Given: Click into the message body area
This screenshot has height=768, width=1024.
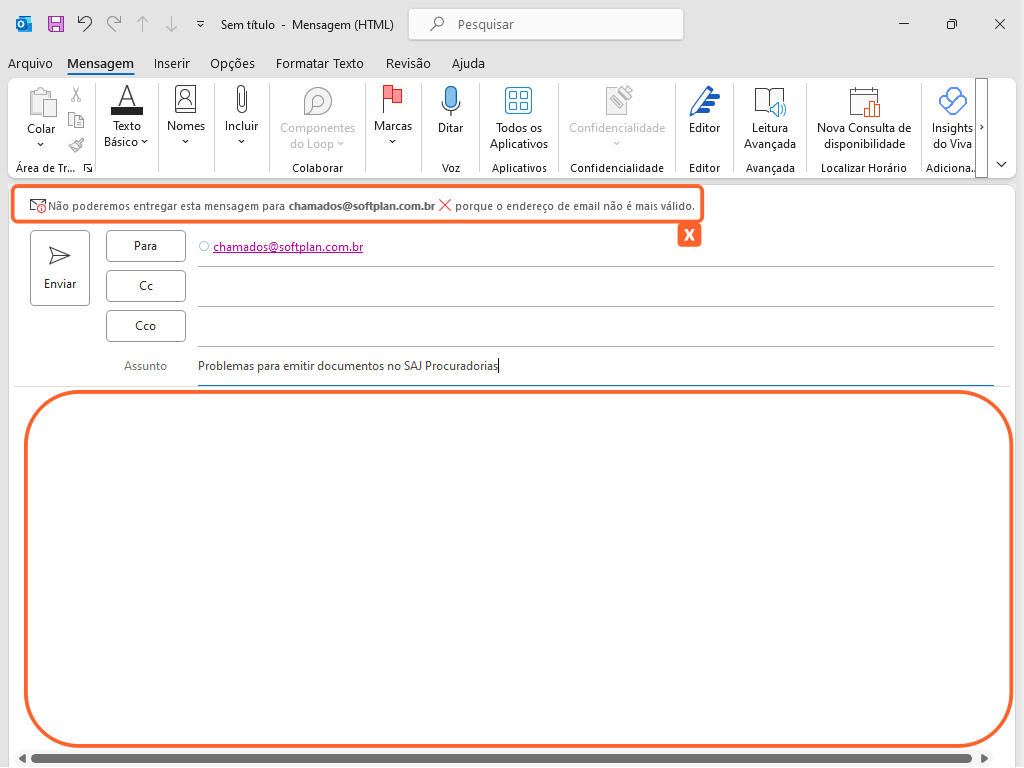Looking at the screenshot, I should click(519, 568).
